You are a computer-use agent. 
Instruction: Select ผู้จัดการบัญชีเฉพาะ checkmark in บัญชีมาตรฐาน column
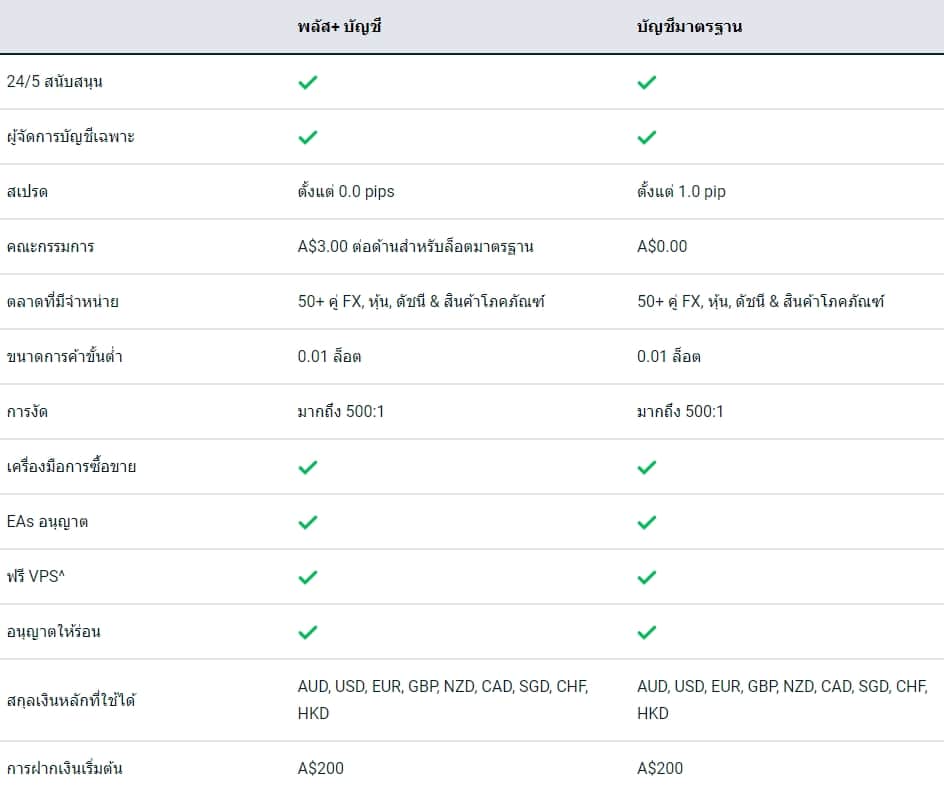(x=647, y=137)
